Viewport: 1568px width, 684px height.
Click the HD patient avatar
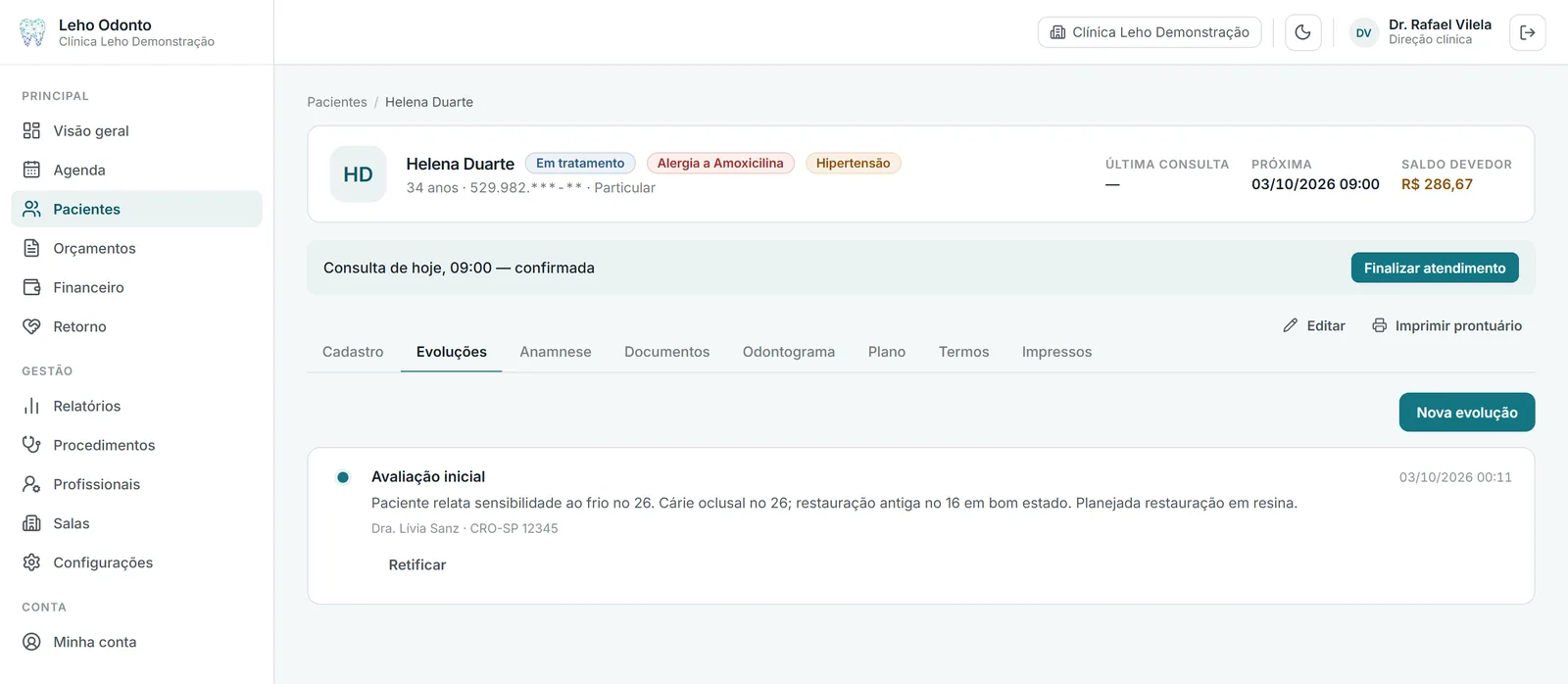[358, 174]
